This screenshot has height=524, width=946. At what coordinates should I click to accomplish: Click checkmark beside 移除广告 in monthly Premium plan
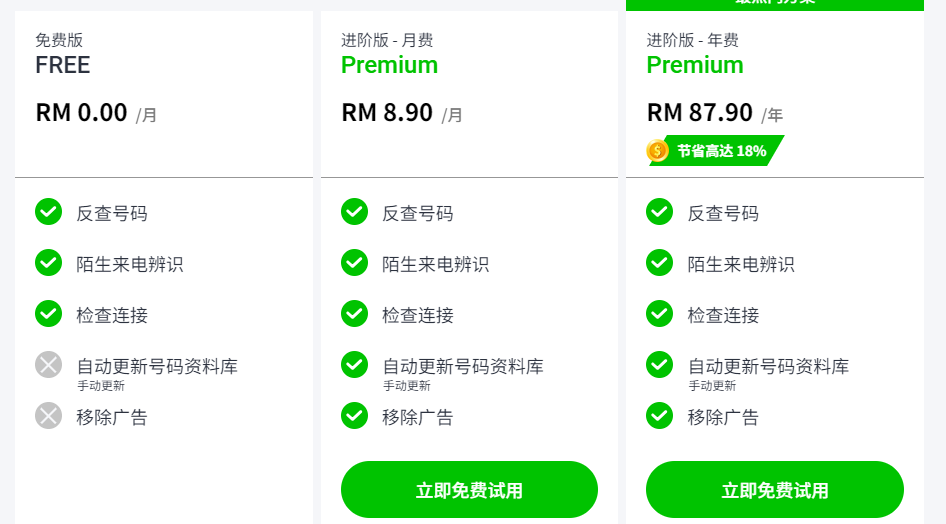click(x=354, y=416)
